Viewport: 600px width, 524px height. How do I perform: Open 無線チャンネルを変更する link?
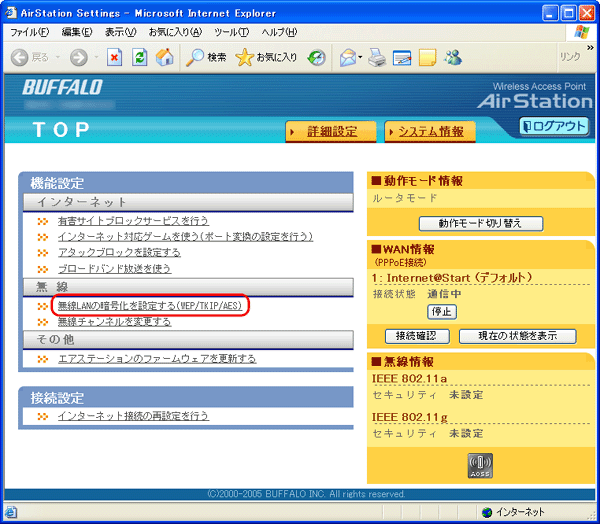(x=114, y=322)
